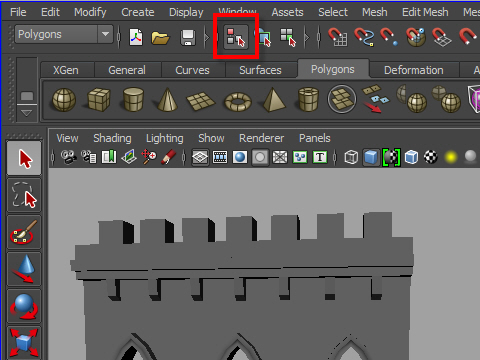Toggle wireframe on shaded display
Viewport: 480px width, 360px height.
tap(411, 157)
